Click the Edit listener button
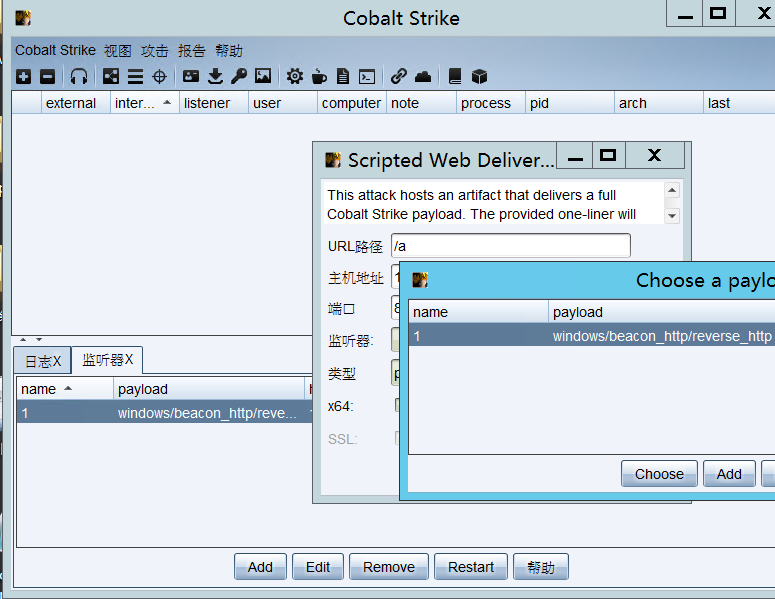Viewport: 775px width, 599px height. pos(318,567)
